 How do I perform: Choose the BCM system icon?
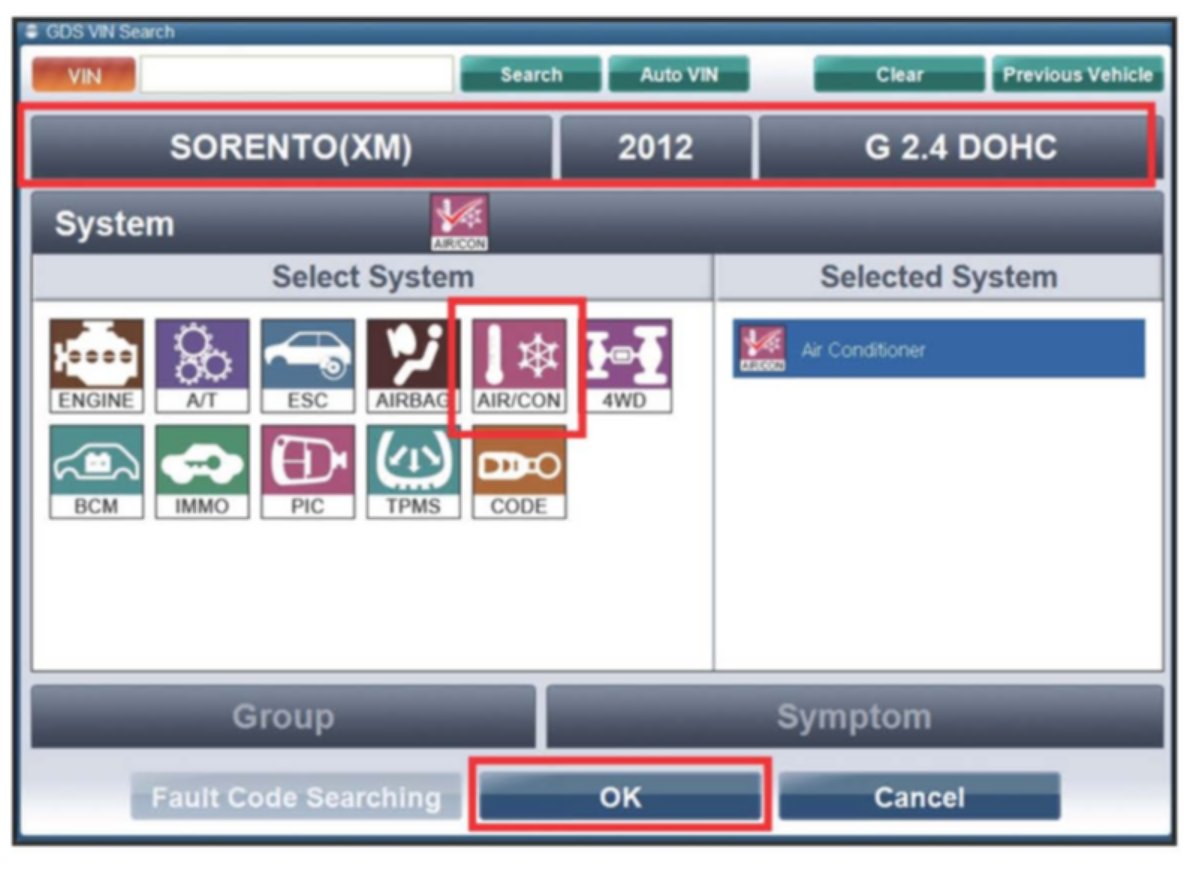[97, 471]
